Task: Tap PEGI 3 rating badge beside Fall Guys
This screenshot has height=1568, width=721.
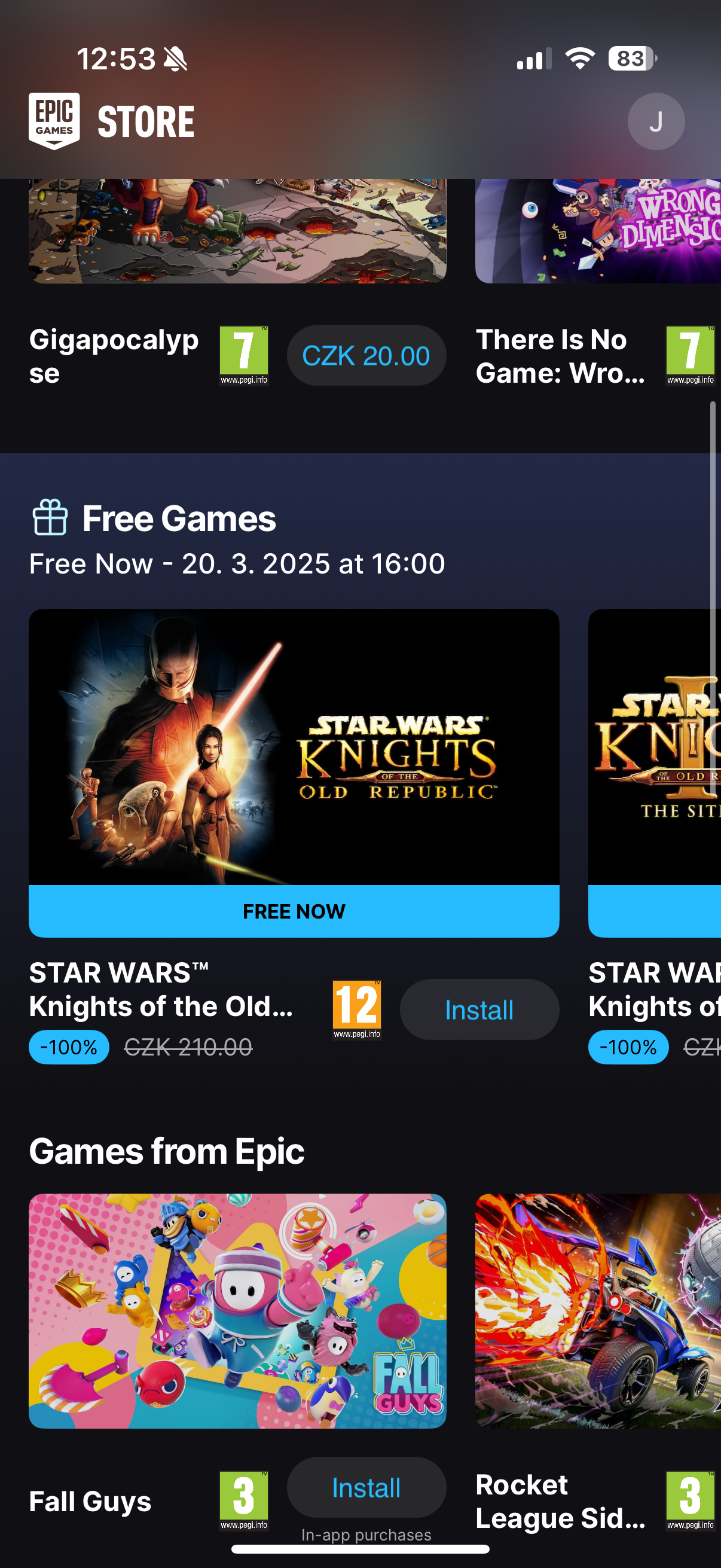Action: (243, 1500)
